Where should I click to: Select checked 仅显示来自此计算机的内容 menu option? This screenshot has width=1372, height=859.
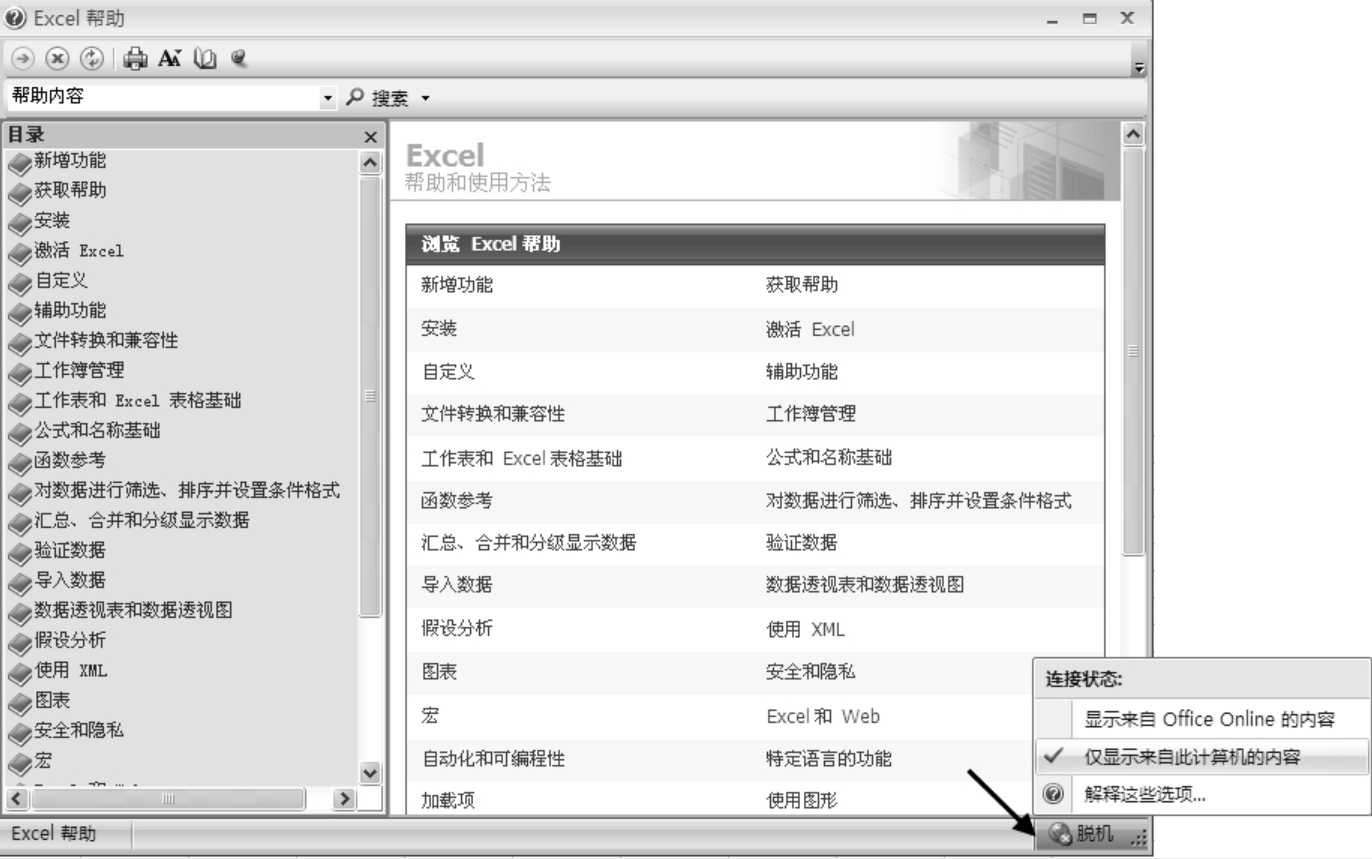click(1202, 757)
